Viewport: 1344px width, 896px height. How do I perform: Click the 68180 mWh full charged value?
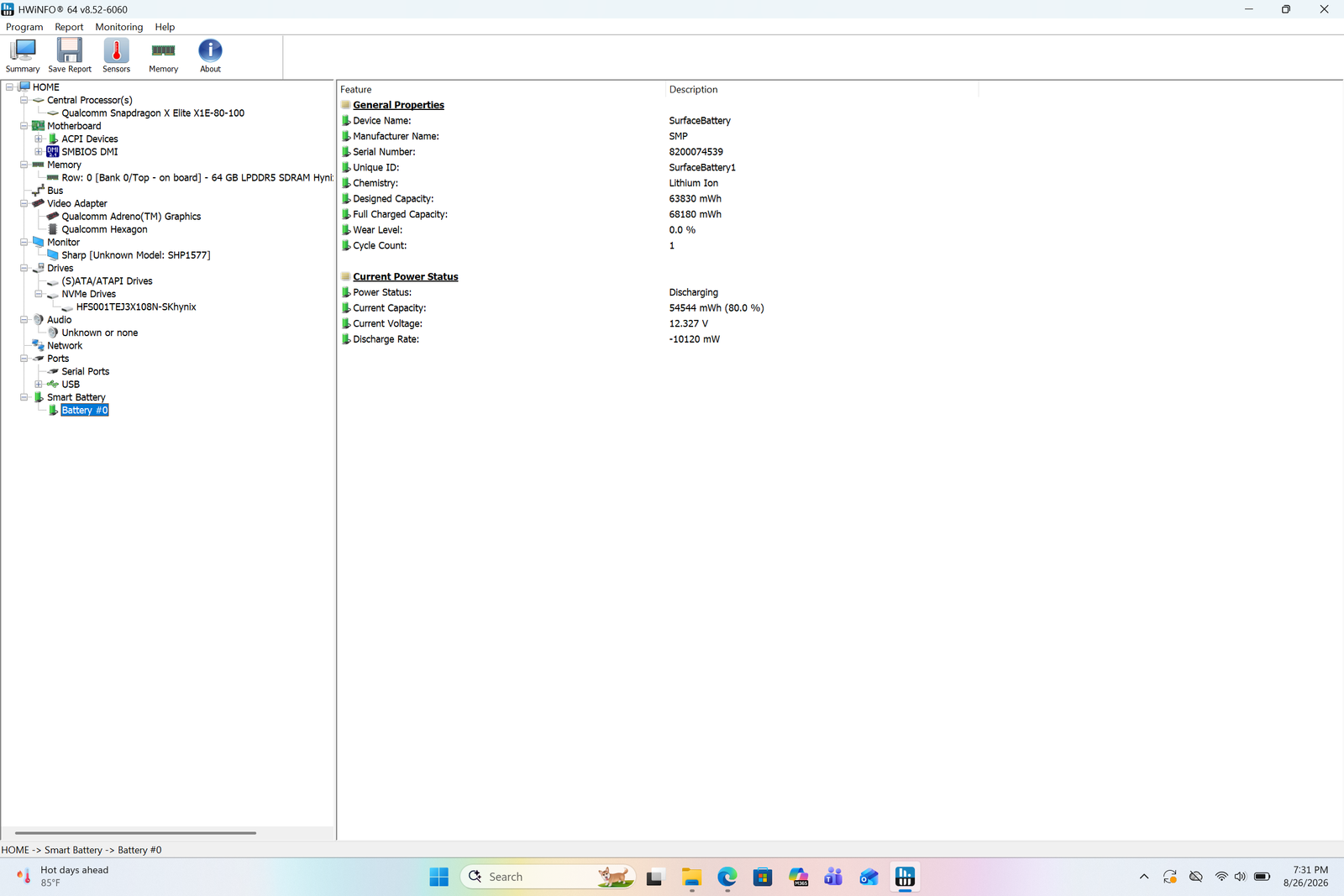(695, 214)
